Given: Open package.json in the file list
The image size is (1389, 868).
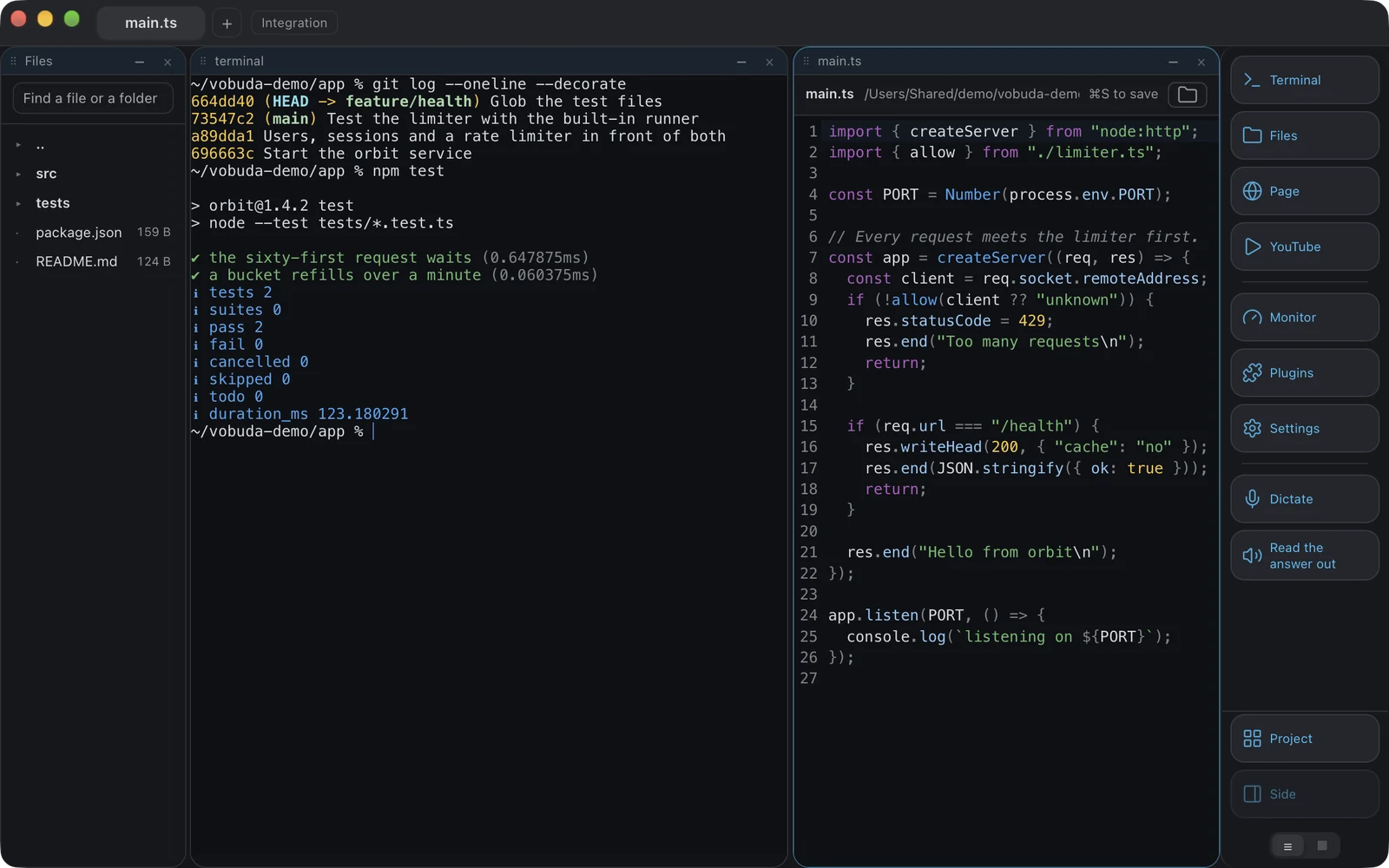Looking at the screenshot, I should [x=93, y=233].
